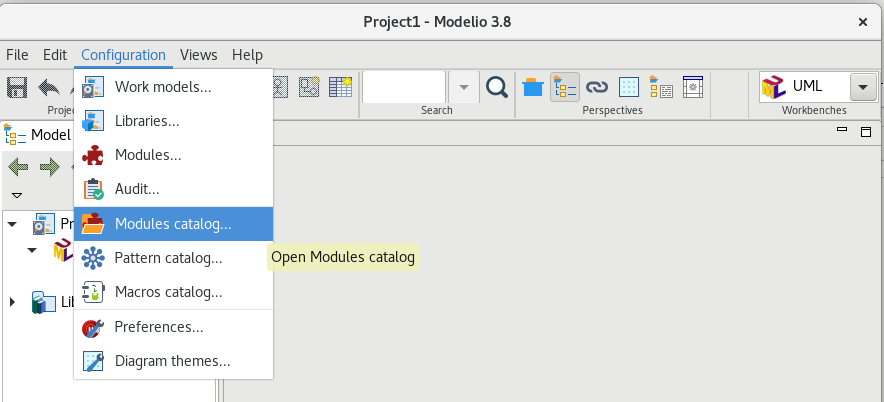Open Modules catalog... menu entry

click(174, 224)
